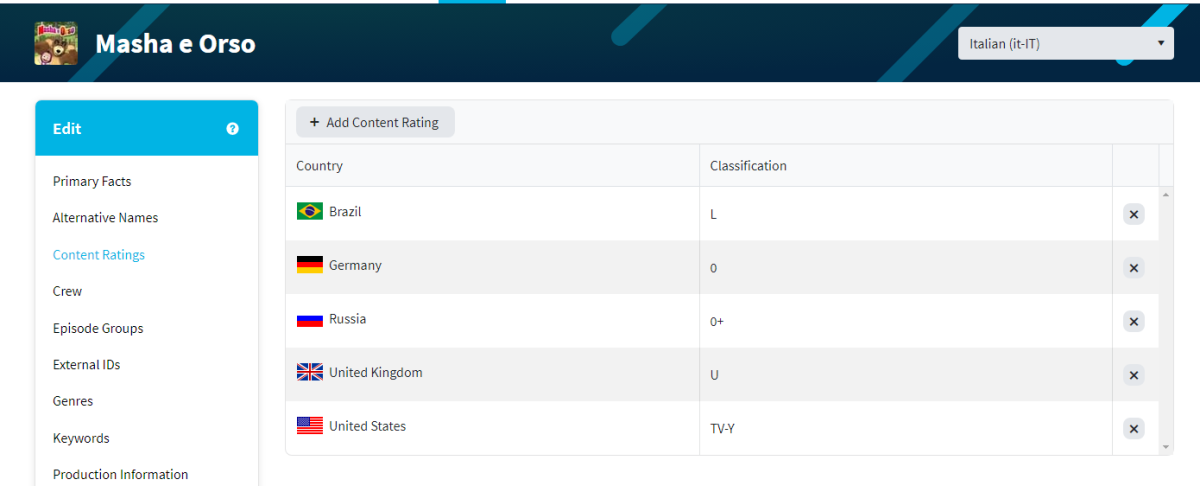Click the Germany country name
The width and height of the screenshot is (1200, 486).
[355, 265]
